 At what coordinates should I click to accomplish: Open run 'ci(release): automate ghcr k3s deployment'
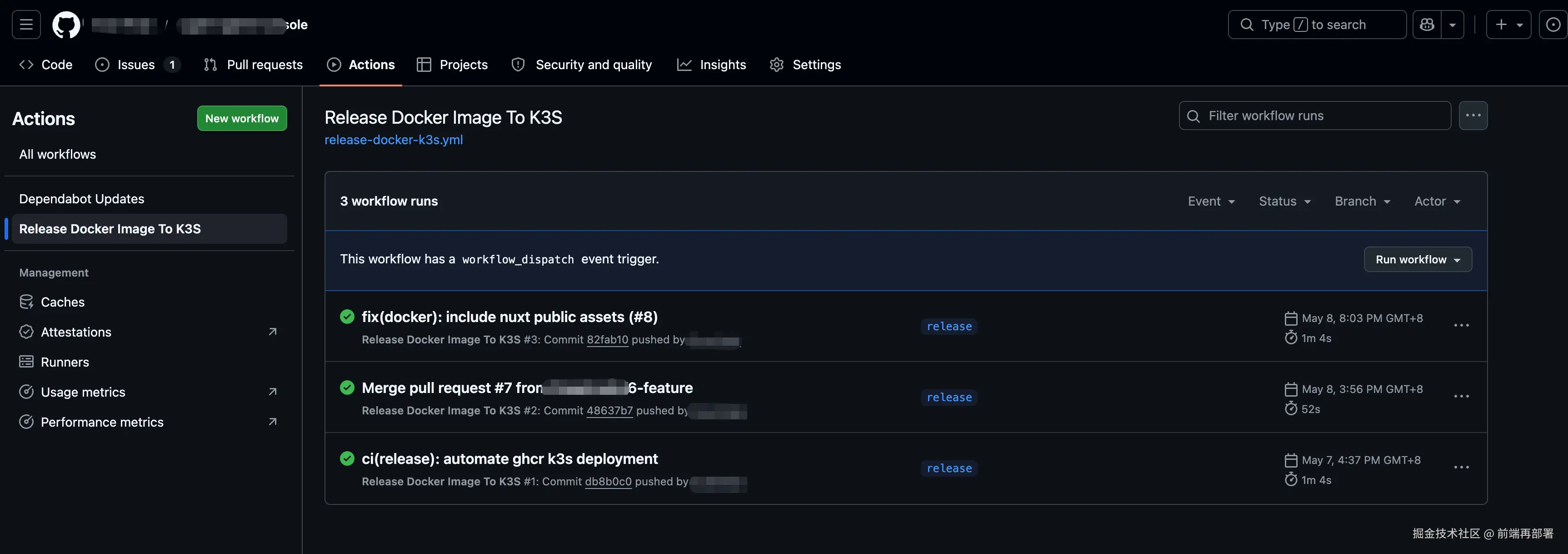(x=509, y=458)
